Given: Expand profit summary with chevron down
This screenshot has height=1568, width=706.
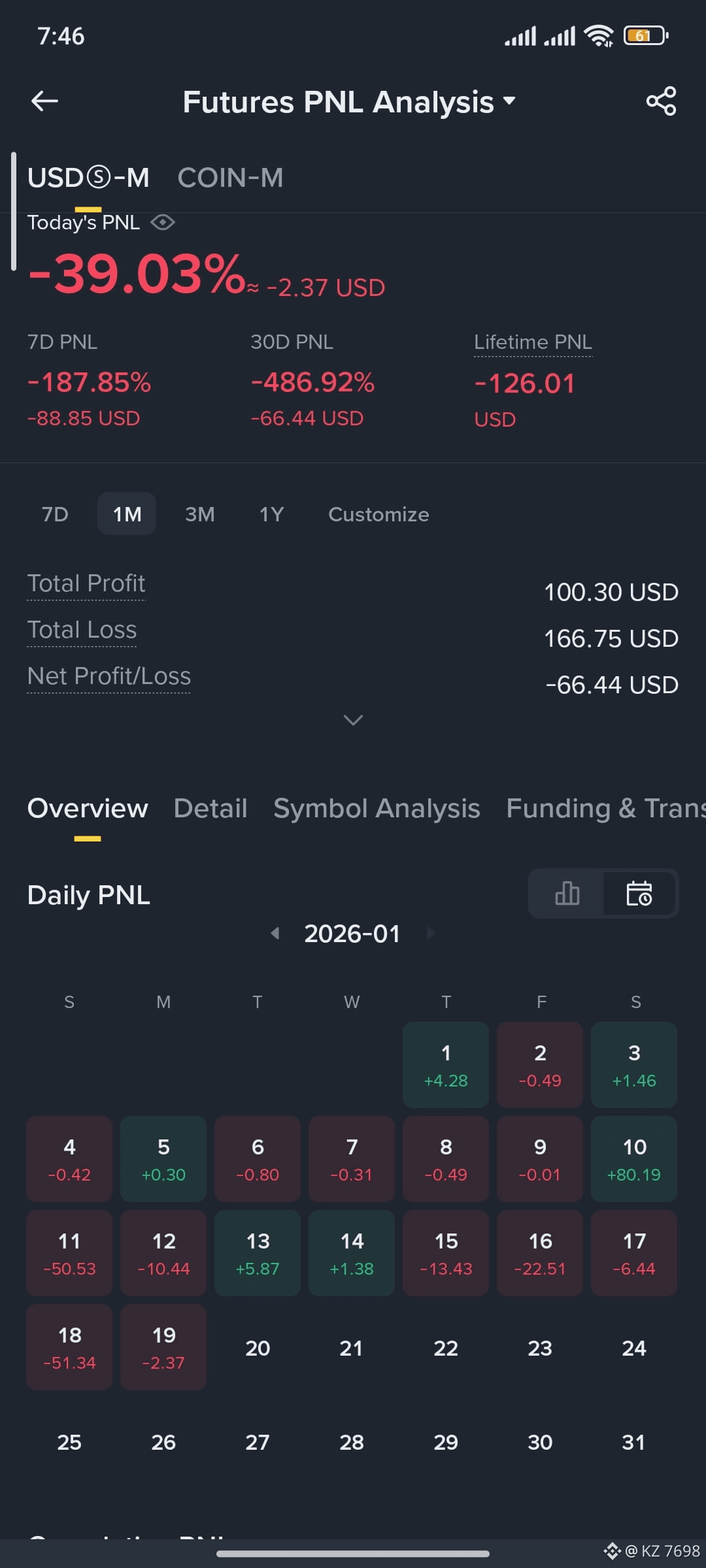Looking at the screenshot, I should (353, 720).
